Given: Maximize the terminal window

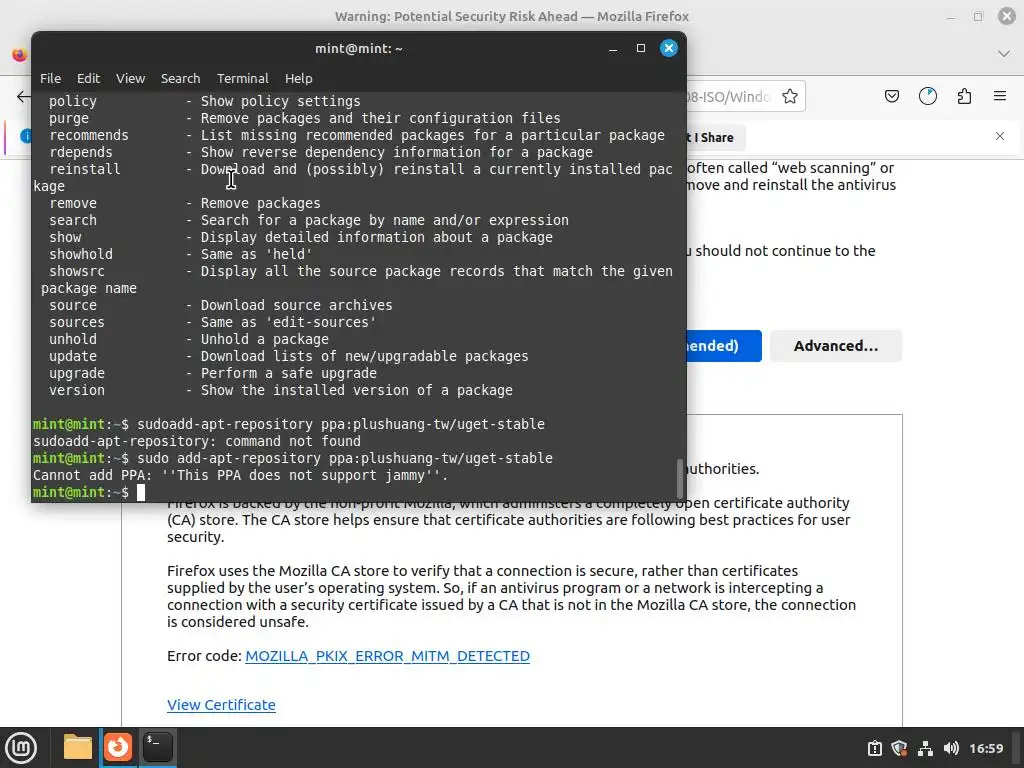Looking at the screenshot, I should pos(641,48).
